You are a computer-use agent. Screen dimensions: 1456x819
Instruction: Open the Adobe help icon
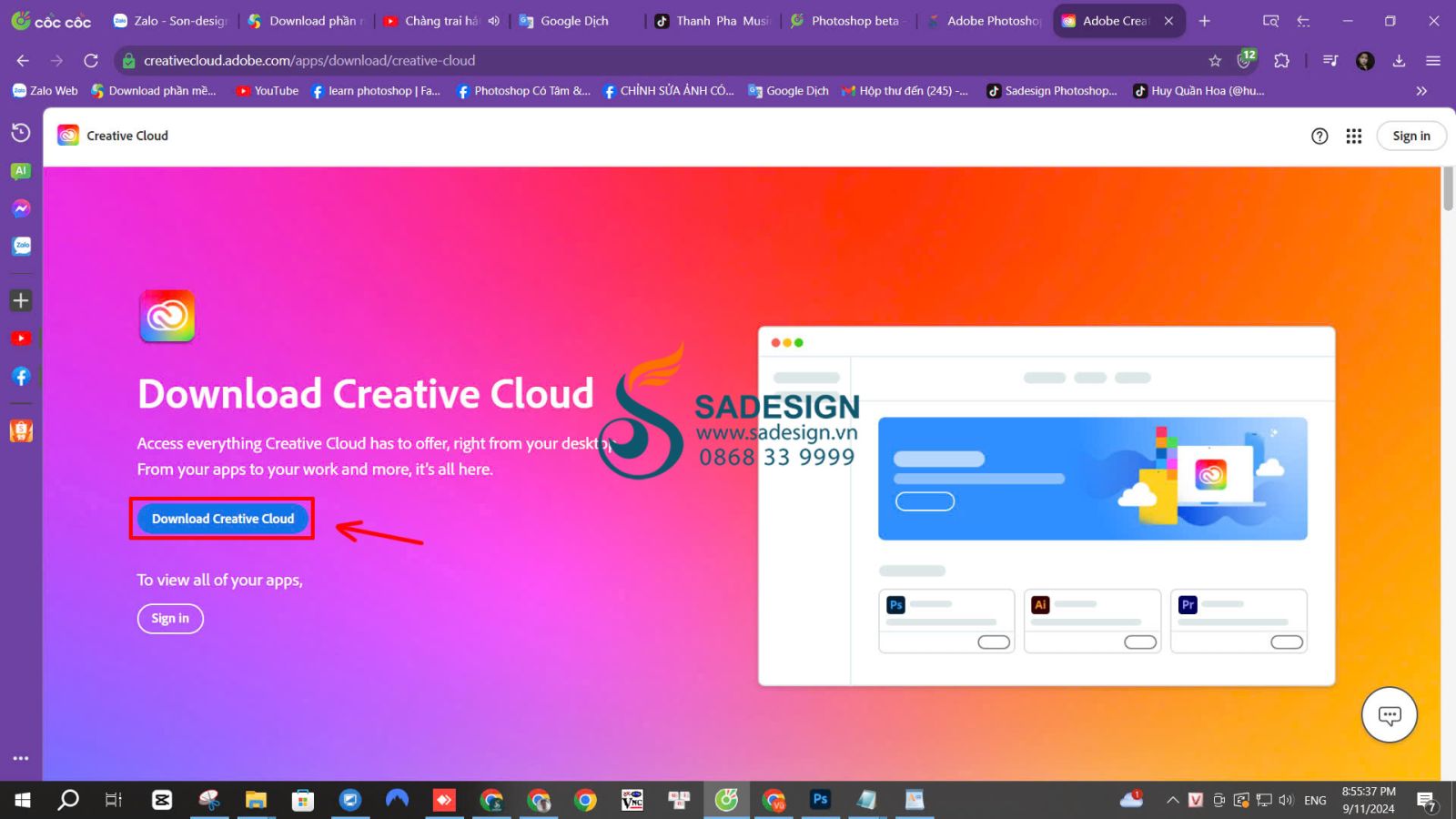[x=1319, y=136]
